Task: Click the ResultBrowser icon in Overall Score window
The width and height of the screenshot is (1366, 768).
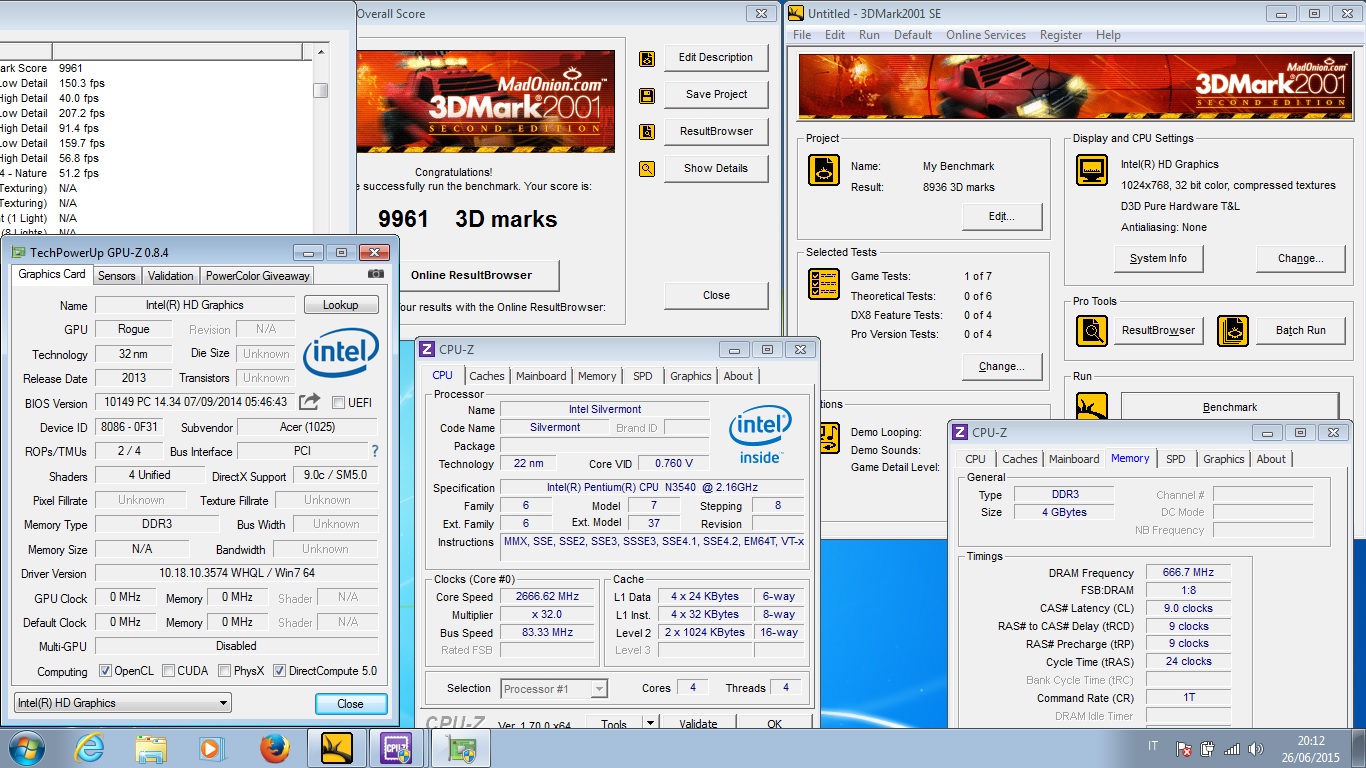Action: (x=647, y=132)
